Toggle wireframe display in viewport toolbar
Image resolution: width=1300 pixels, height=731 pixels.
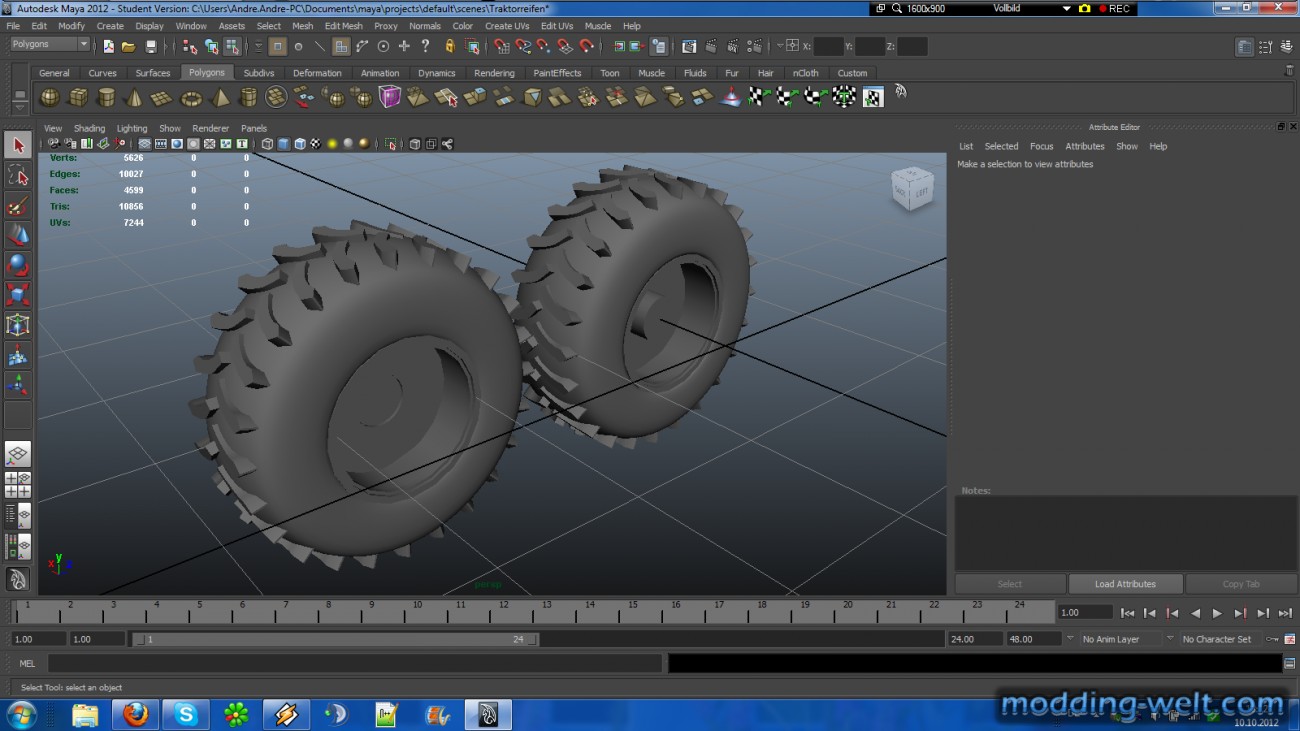[267, 144]
